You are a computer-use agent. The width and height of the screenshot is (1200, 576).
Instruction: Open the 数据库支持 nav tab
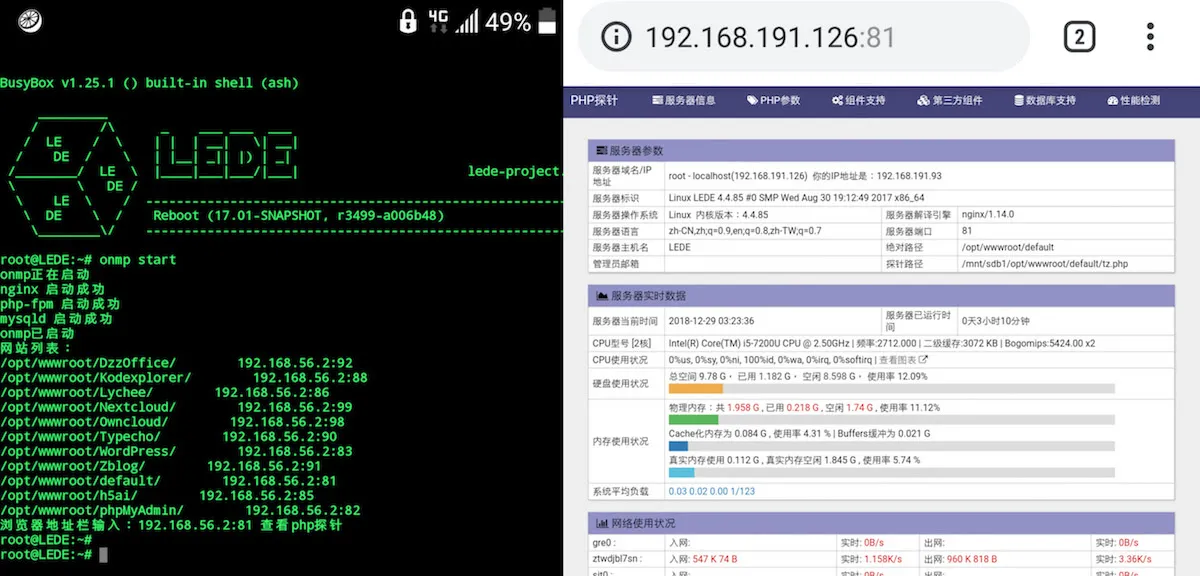(x=1045, y=101)
